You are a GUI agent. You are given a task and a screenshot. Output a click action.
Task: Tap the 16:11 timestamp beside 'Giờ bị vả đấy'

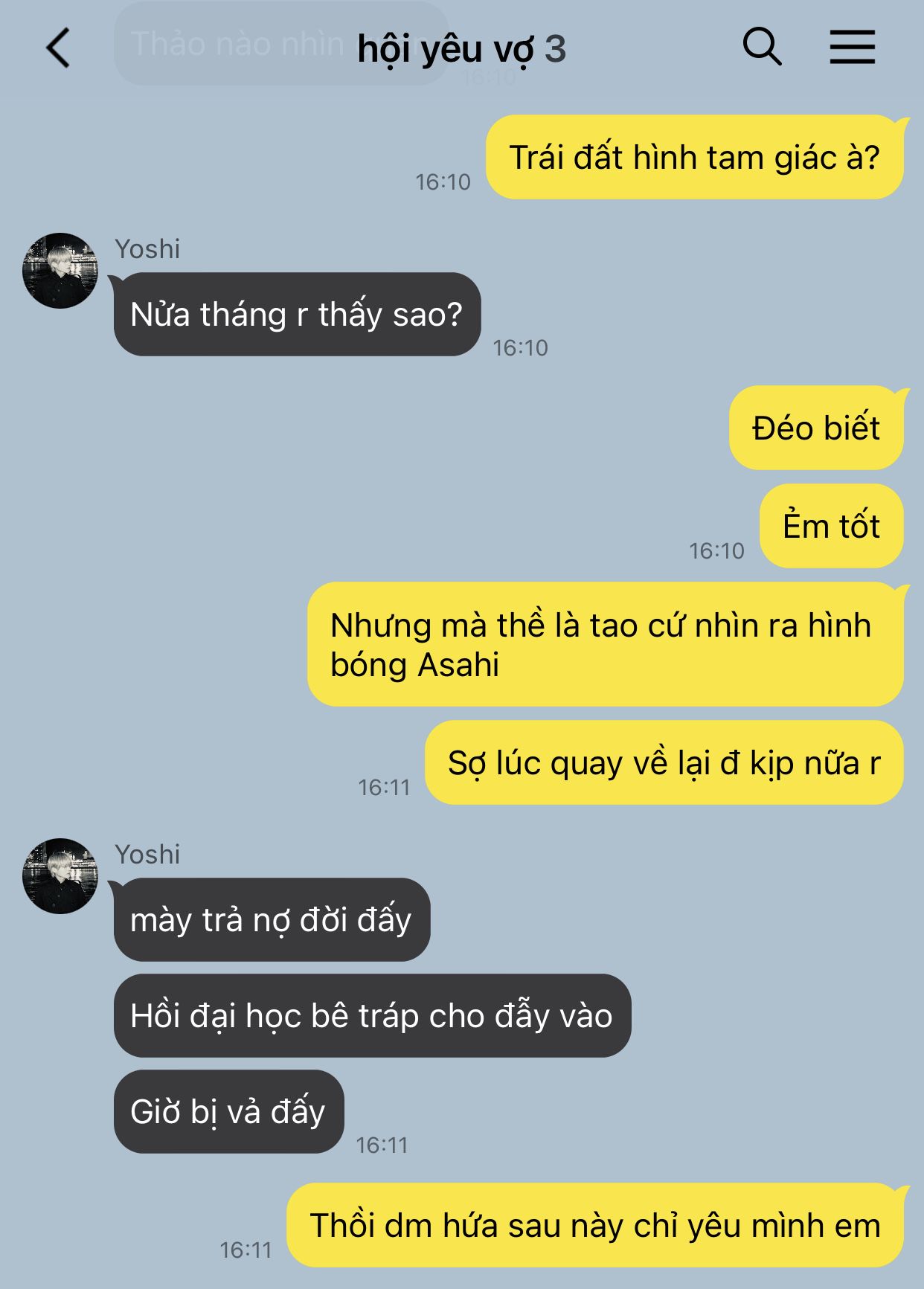point(382,1145)
